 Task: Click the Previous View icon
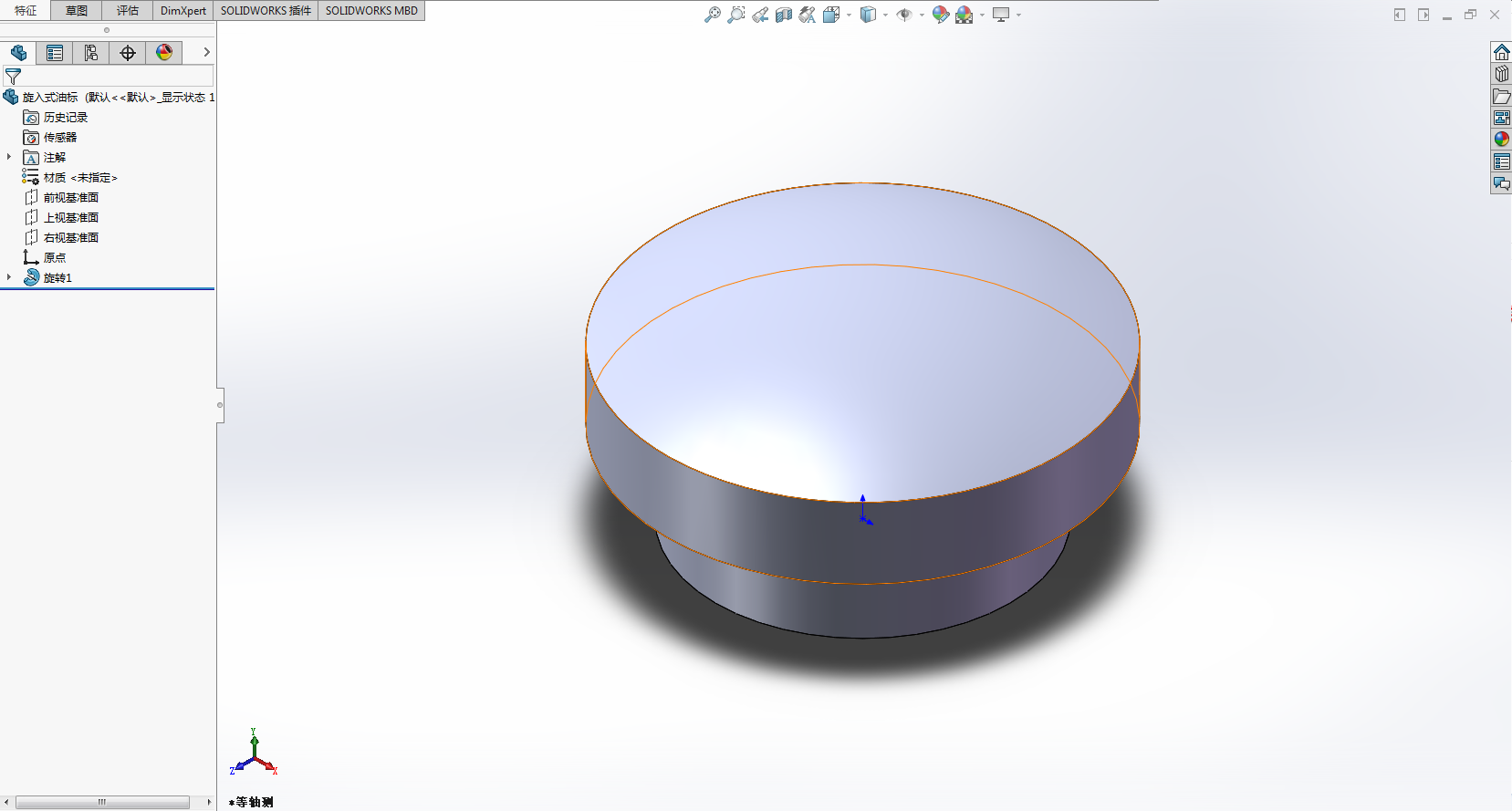point(760,15)
